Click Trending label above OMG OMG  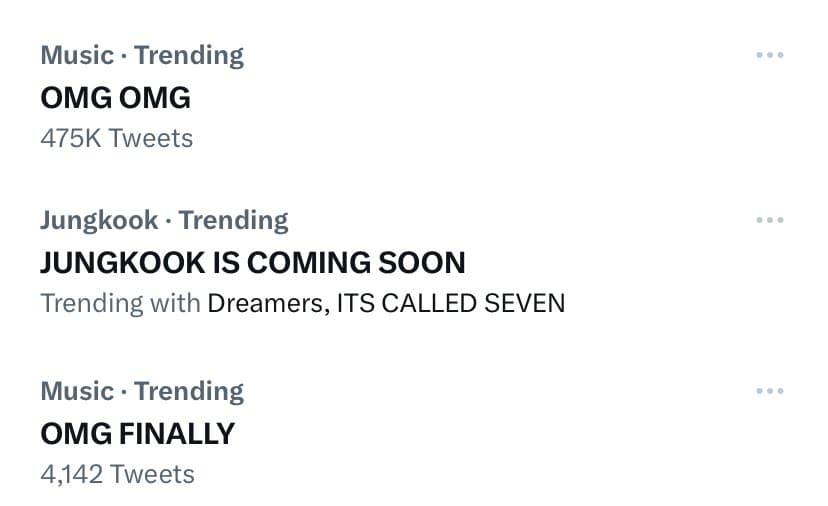coord(189,55)
